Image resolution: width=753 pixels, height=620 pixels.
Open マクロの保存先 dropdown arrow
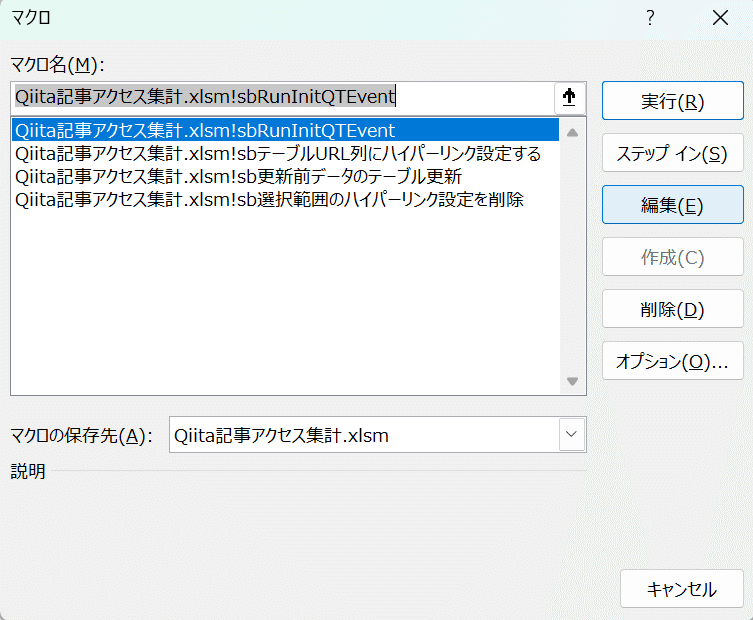click(571, 435)
